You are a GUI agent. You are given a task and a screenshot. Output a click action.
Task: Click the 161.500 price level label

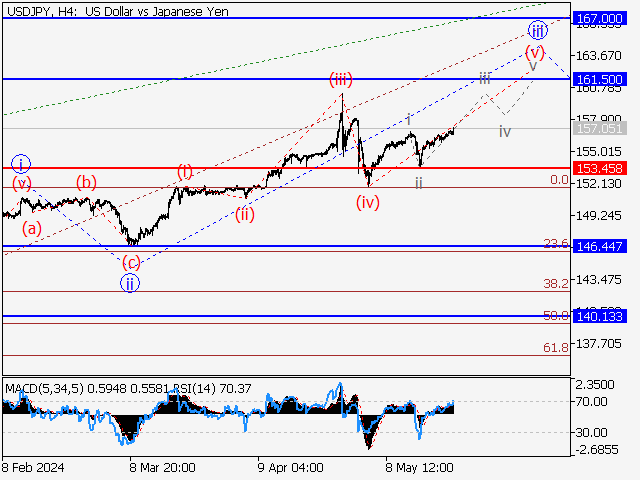click(x=599, y=79)
